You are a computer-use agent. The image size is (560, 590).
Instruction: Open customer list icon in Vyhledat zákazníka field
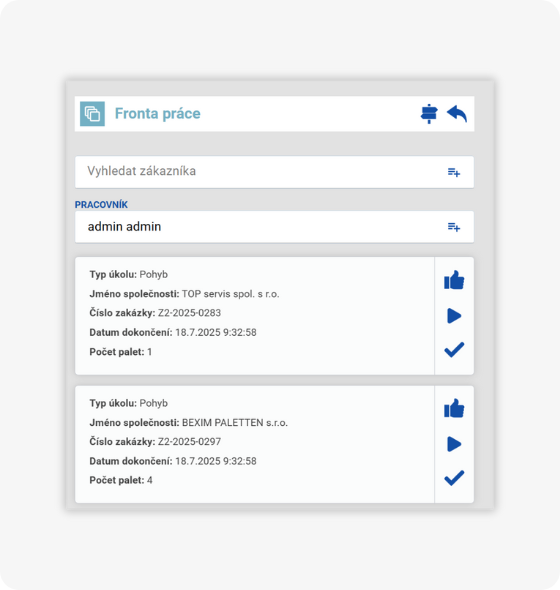[454, 172]
